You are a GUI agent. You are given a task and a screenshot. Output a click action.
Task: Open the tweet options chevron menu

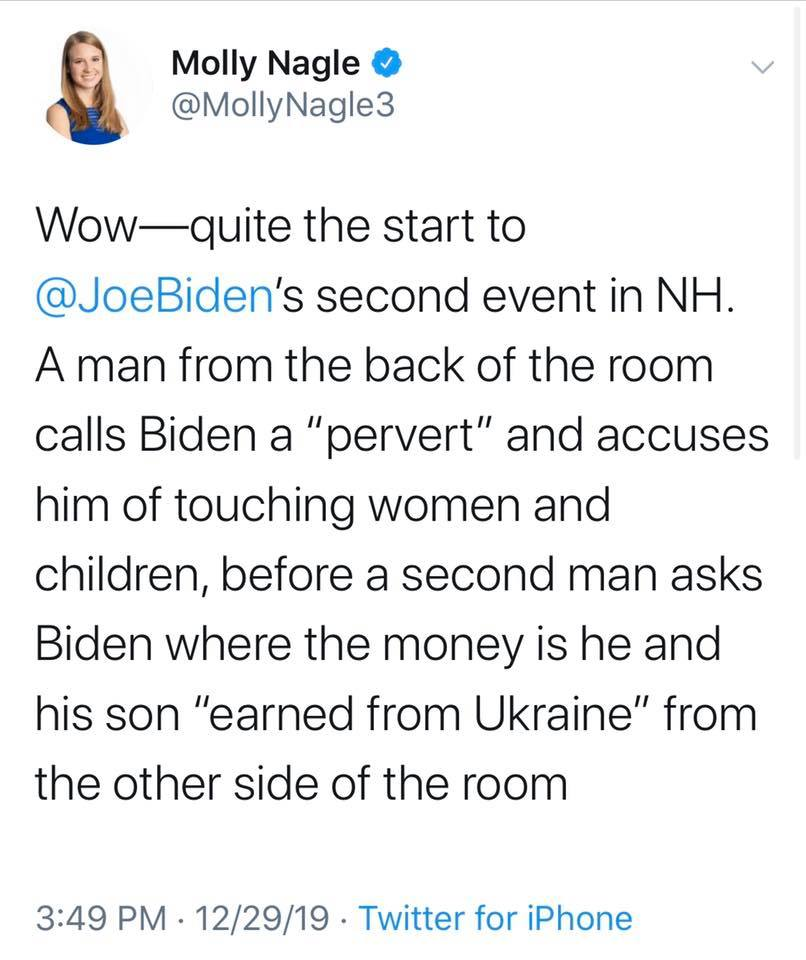pos(762,67)
